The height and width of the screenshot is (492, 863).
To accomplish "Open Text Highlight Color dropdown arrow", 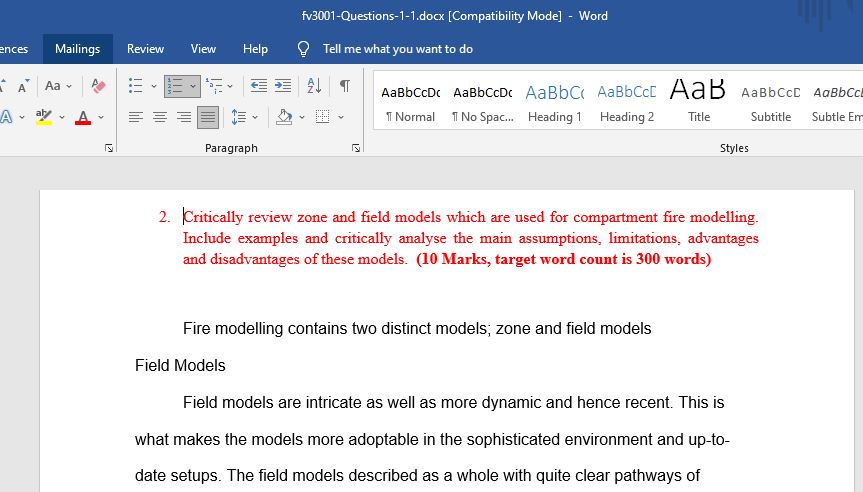I will [x=62, y=117].
